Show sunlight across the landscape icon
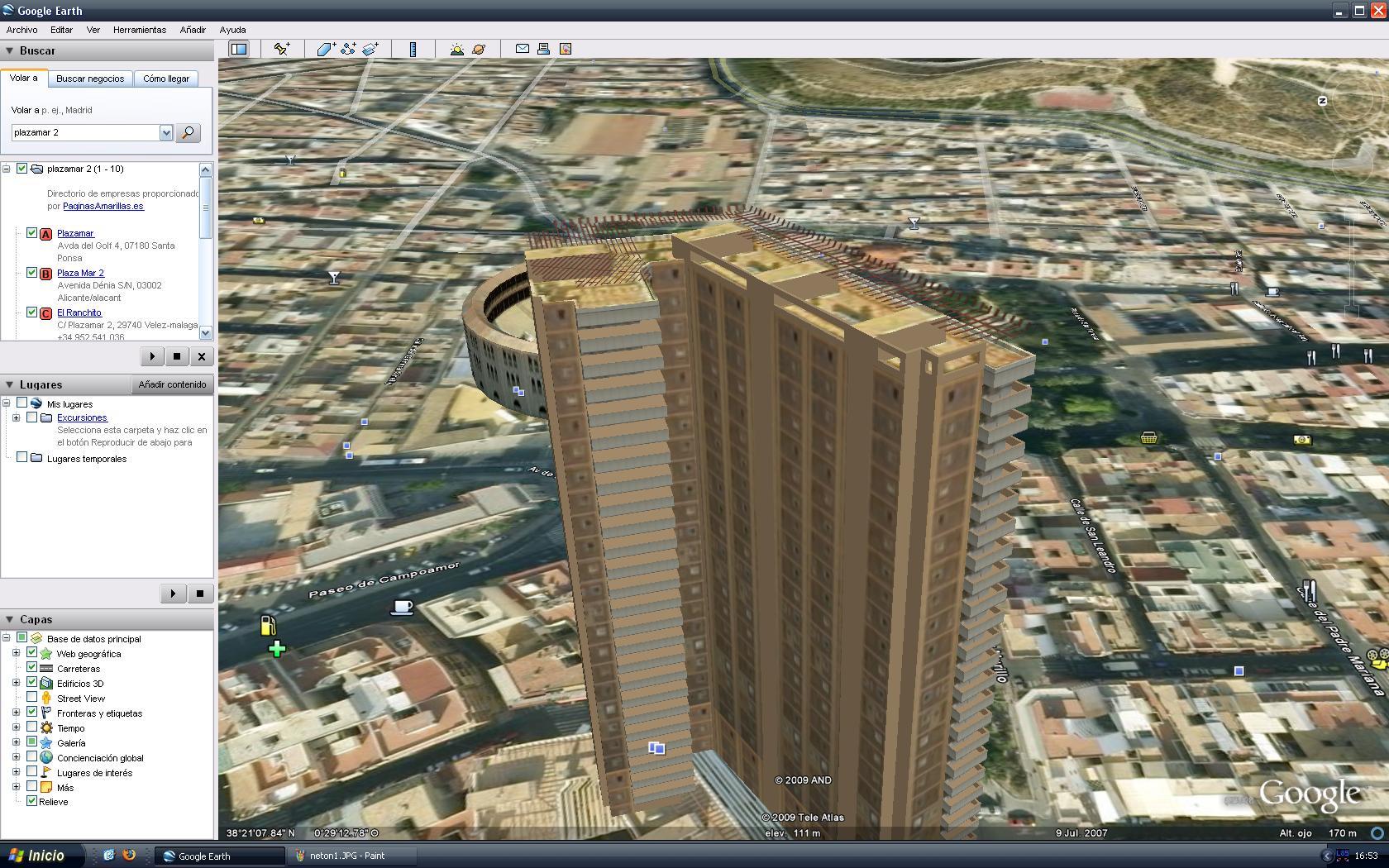The image size is (1389, 868). [x=456, y=50]
